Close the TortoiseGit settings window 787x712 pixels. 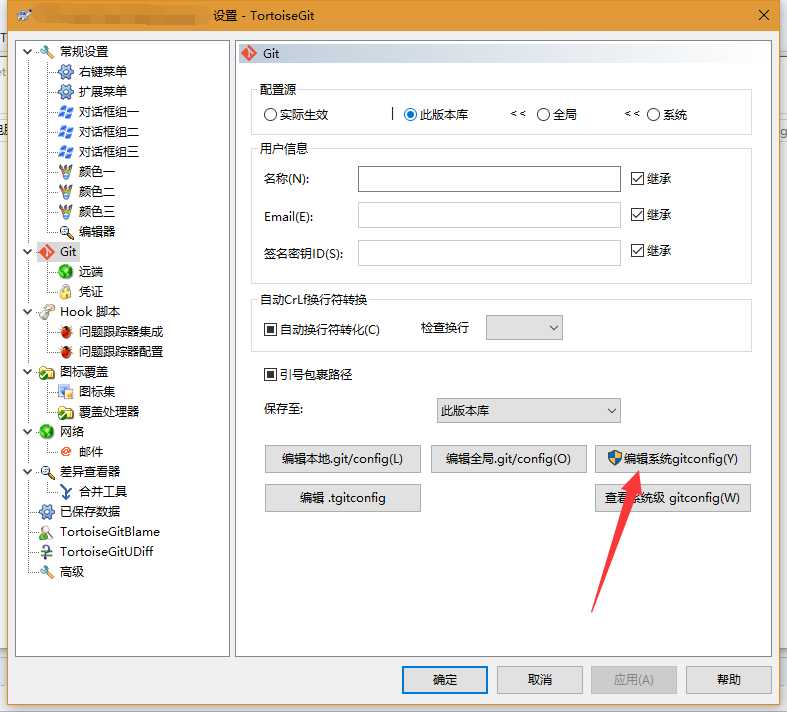point(764,16)
